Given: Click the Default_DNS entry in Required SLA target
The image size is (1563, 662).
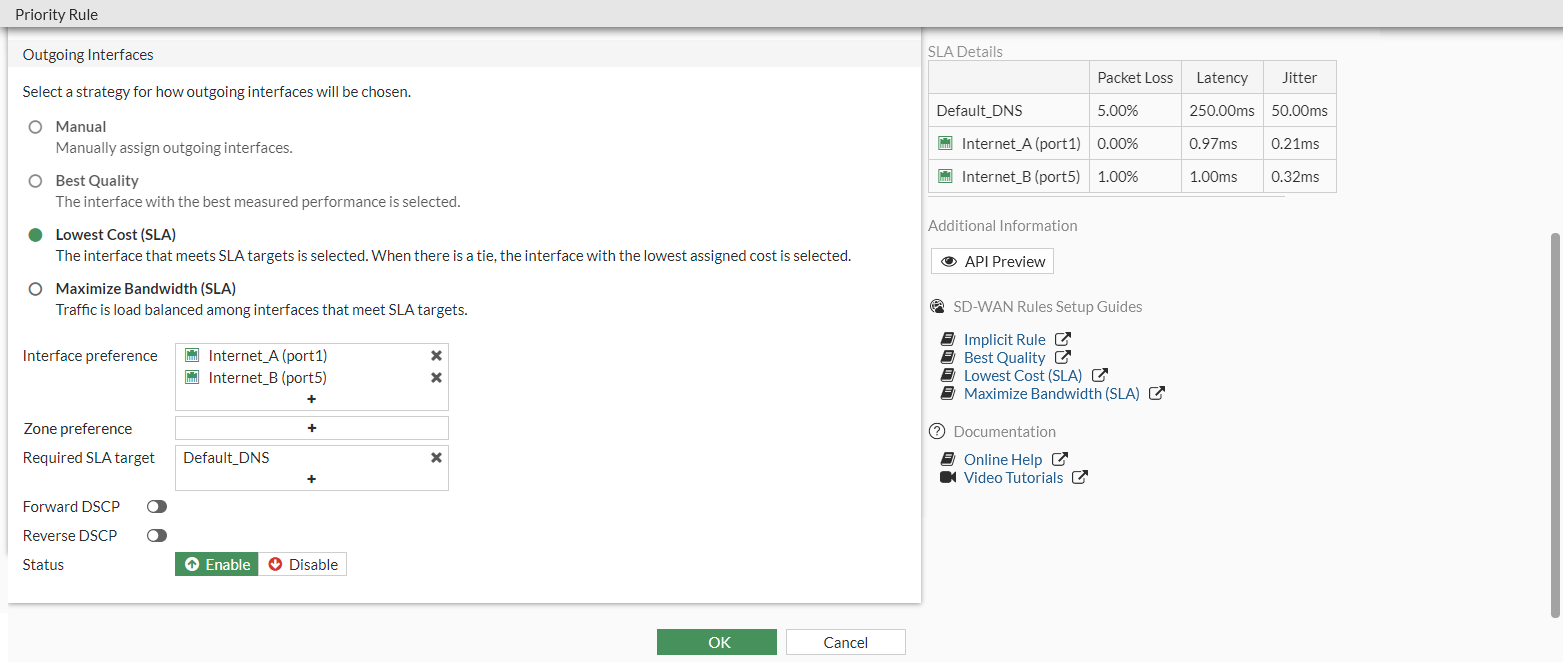Looking at the screenshot, I should 226,458.
